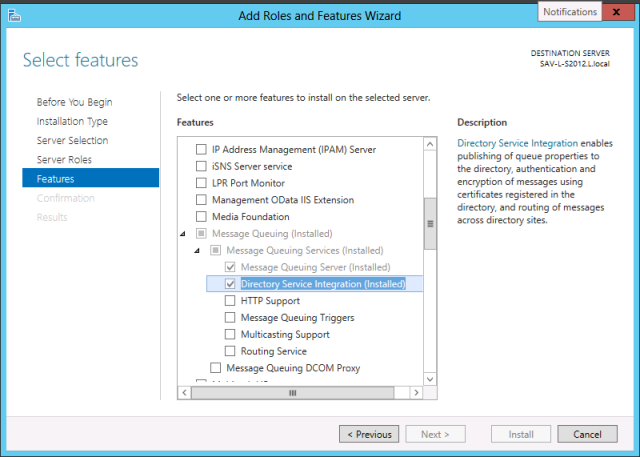640x457 pixels.
Task: Select the Media Foundation label
Action: (x=251, y=217)
